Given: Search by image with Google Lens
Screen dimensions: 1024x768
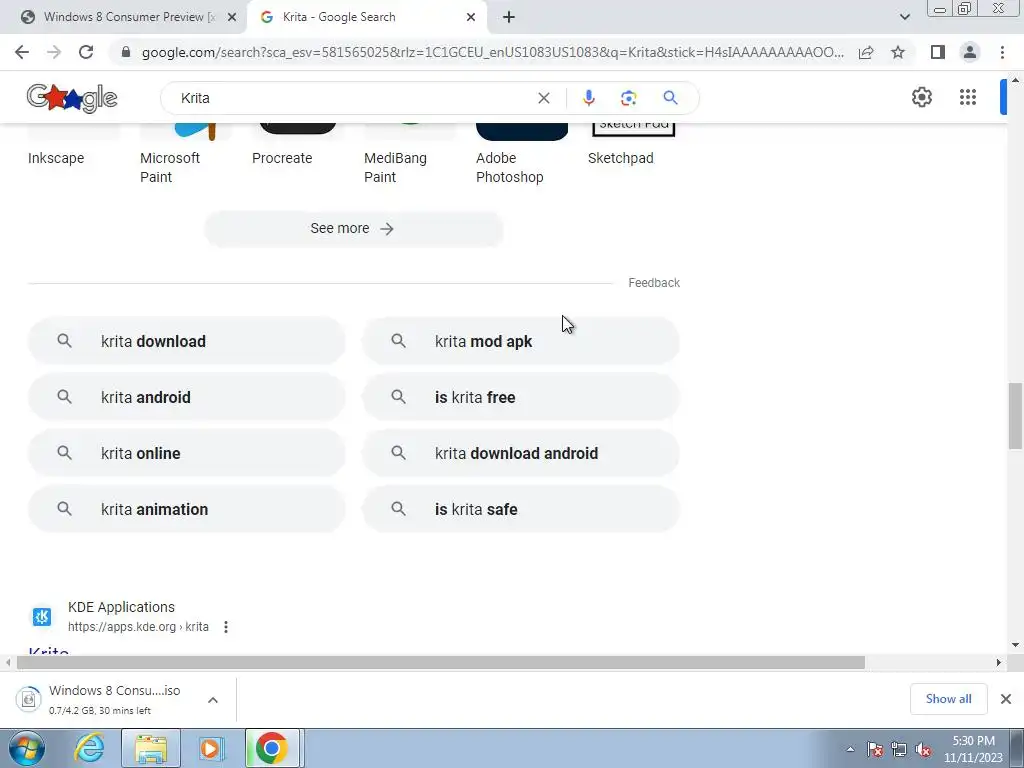Looking at the screenshot, I should 628,98.
